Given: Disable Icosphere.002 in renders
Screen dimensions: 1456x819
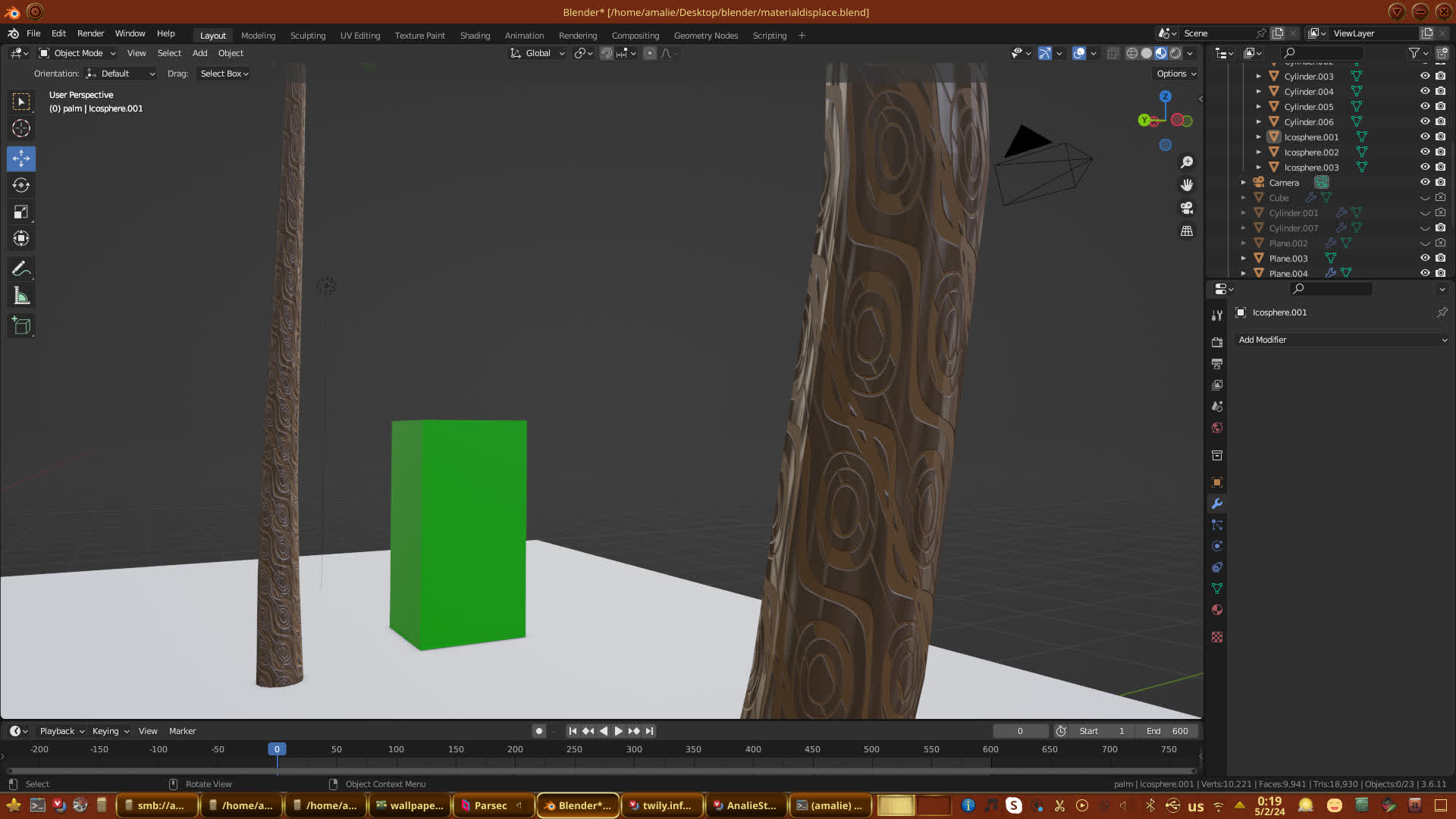Looking at the screenshot, I should tap(1441, 152).
